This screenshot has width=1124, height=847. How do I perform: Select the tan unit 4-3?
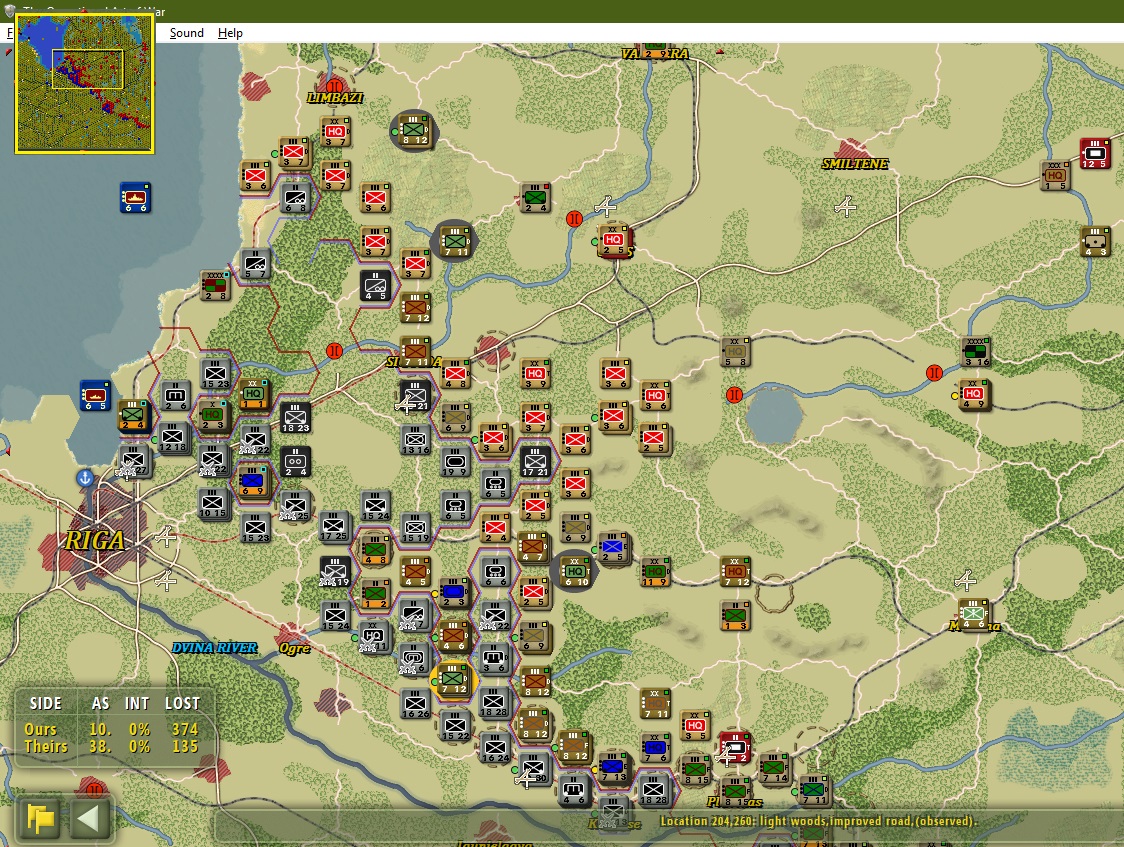(1095, 241)
